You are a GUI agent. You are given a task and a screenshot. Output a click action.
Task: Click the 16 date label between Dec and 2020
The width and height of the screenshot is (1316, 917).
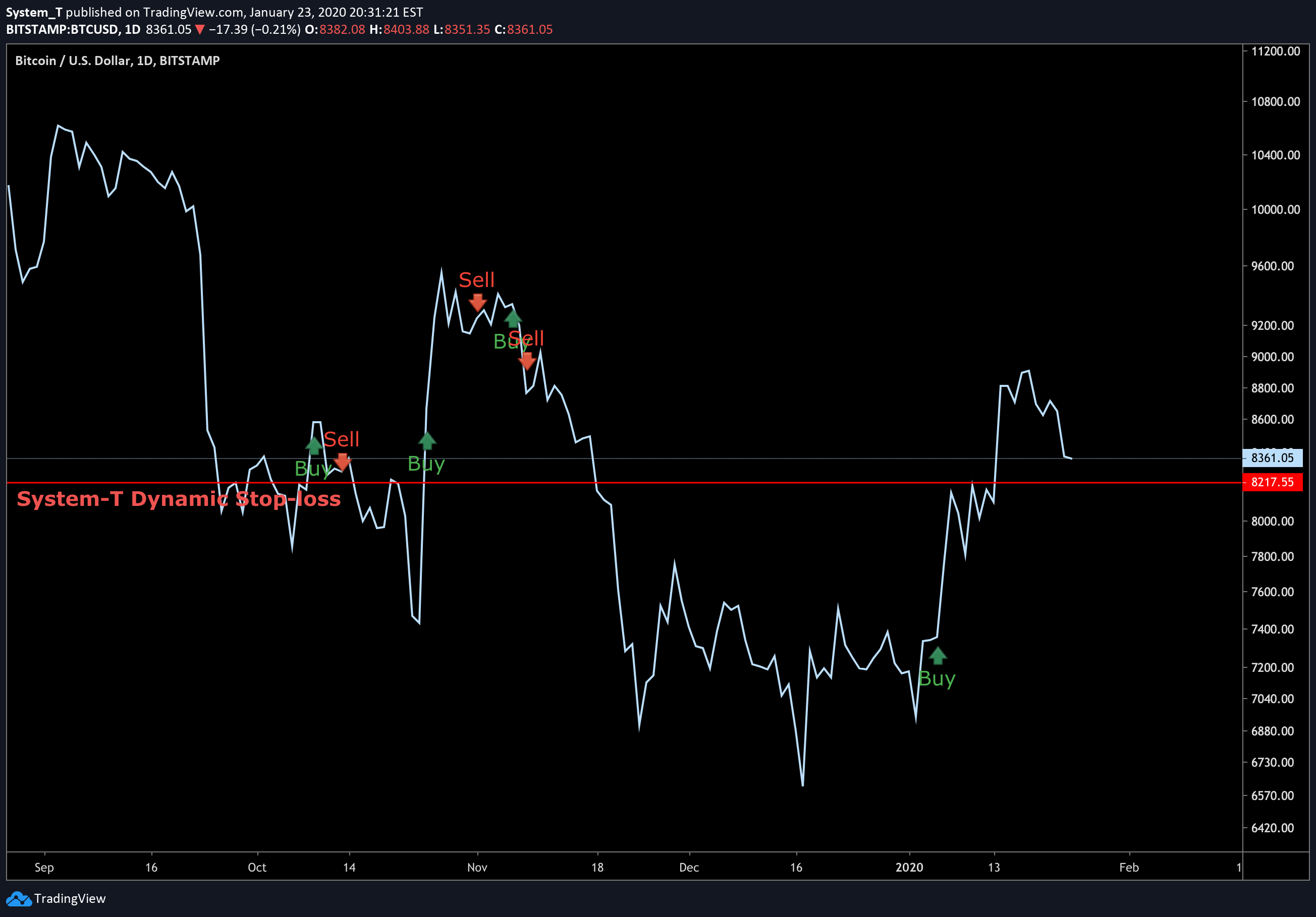pyautogui.click(x=796, y=868)
